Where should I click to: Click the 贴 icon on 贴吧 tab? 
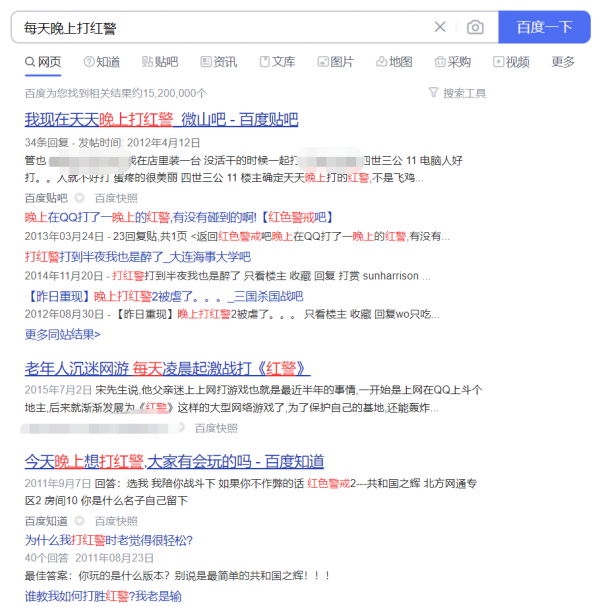point(147,62)
